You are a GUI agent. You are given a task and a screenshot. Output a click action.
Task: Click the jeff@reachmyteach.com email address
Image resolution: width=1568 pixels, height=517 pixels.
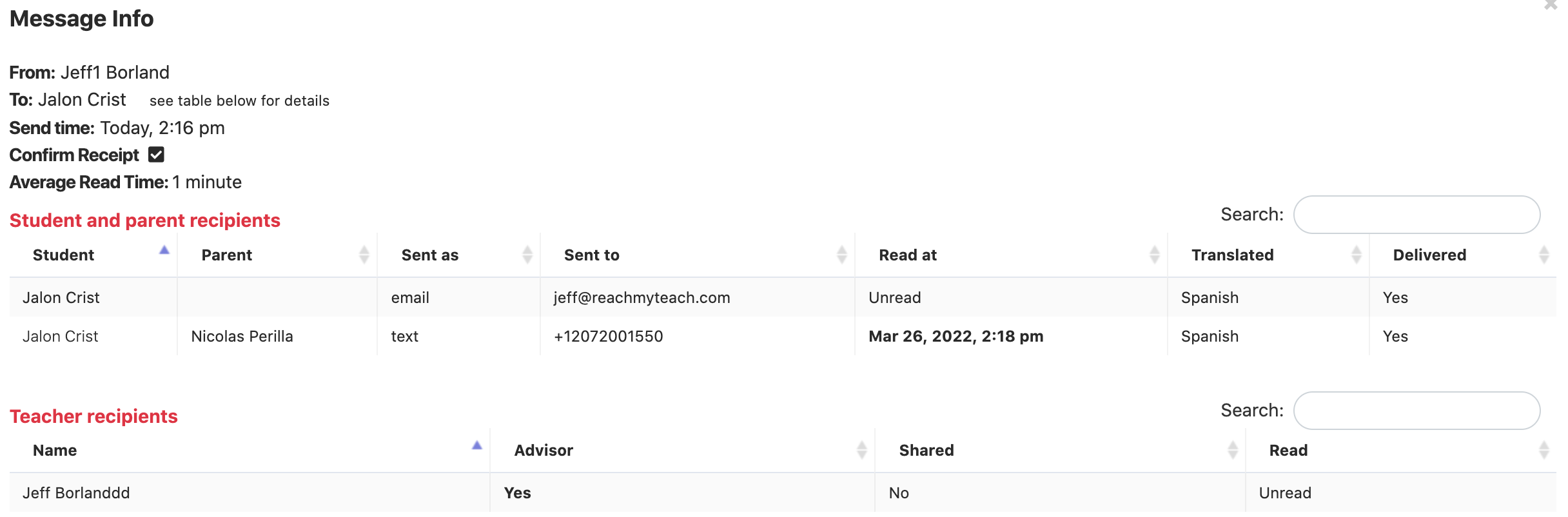tap(642, 298)
